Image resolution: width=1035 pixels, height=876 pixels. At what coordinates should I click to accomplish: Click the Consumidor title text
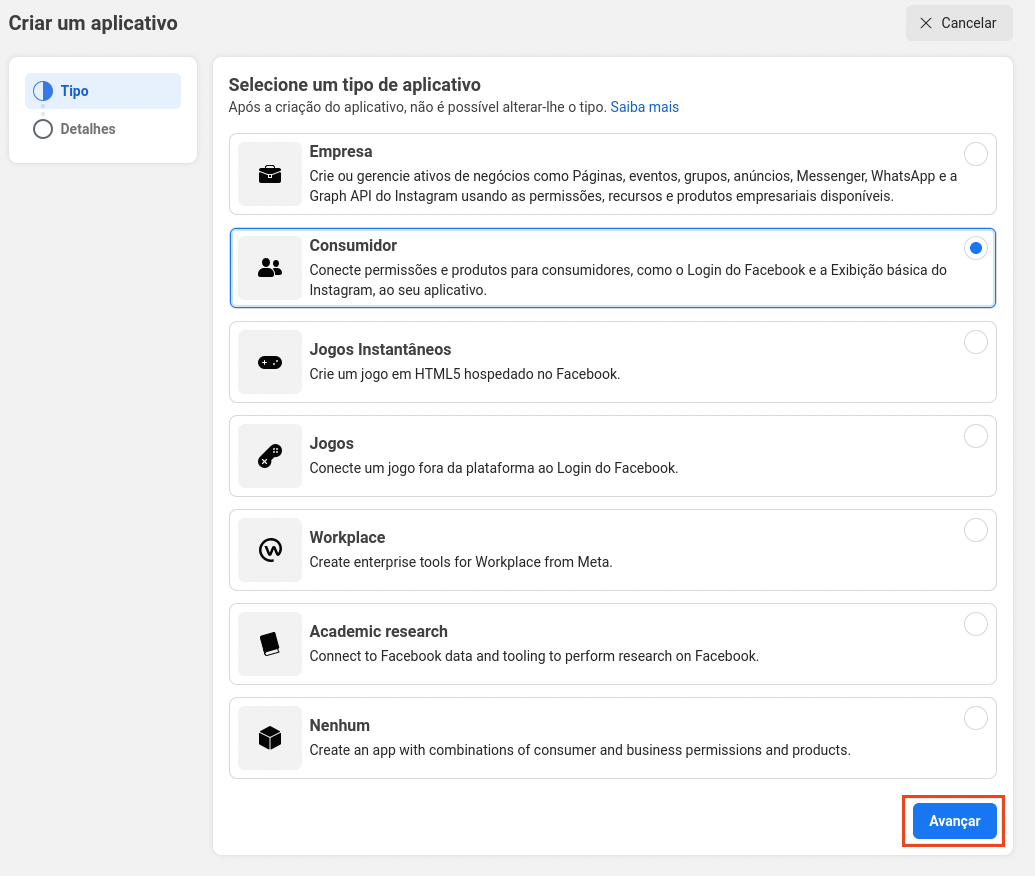353,246
